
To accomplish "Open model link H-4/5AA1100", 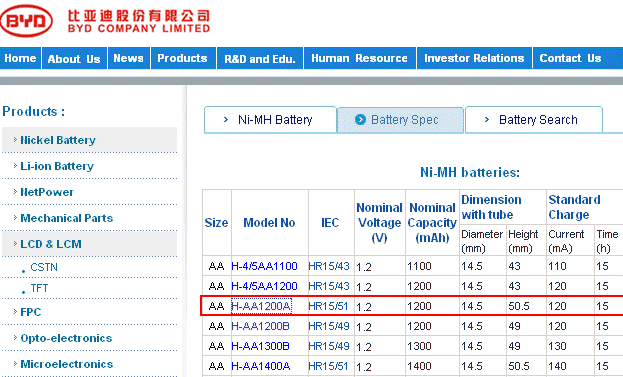I will 264,266.
